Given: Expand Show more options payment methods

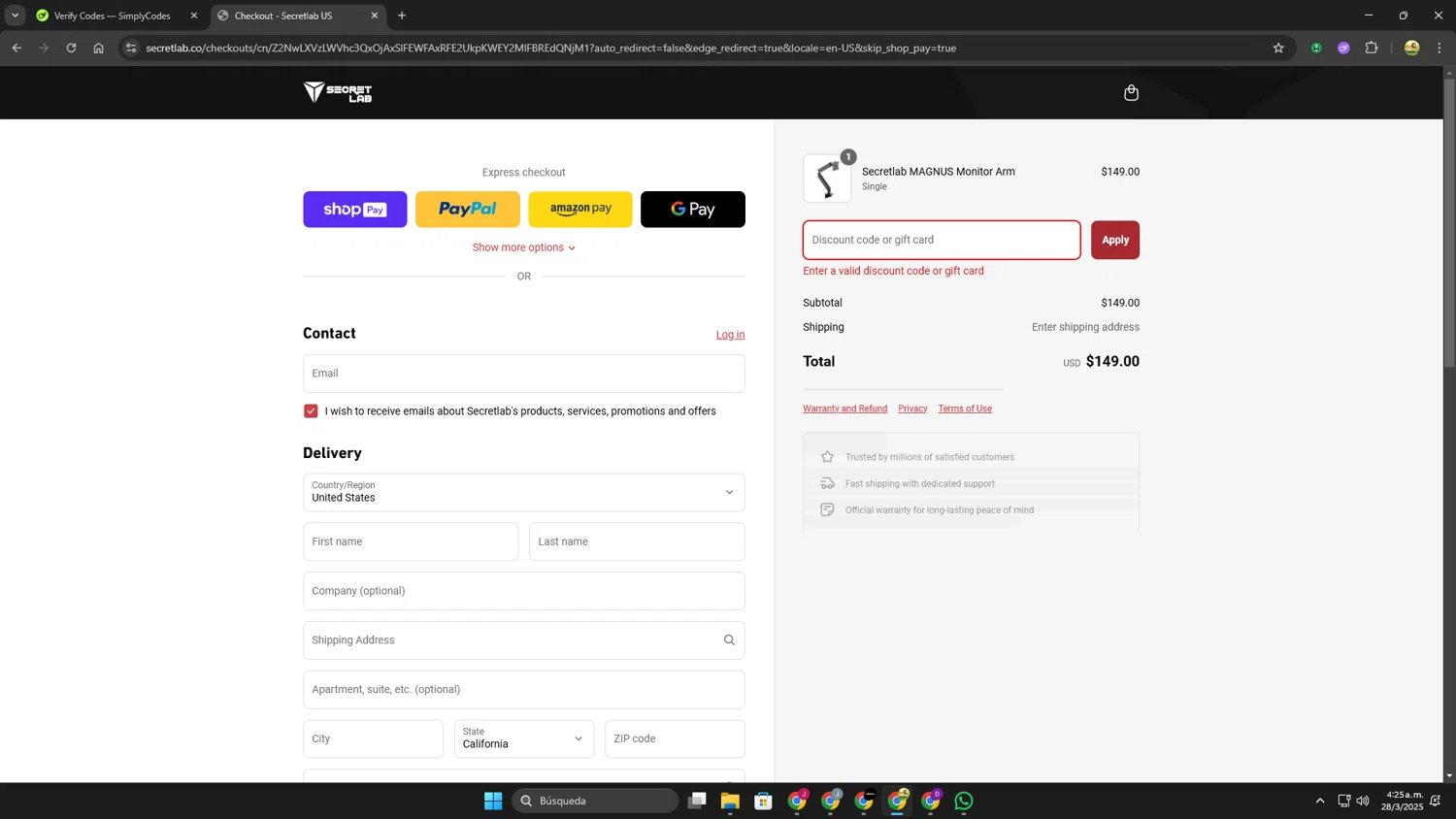Looking at the screenshot, I should click(x=524, y=247).
